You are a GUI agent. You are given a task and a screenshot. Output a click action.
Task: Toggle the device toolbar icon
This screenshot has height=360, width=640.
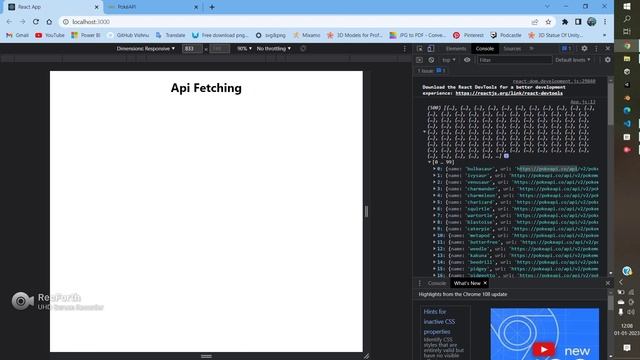[x=431, y=49]
